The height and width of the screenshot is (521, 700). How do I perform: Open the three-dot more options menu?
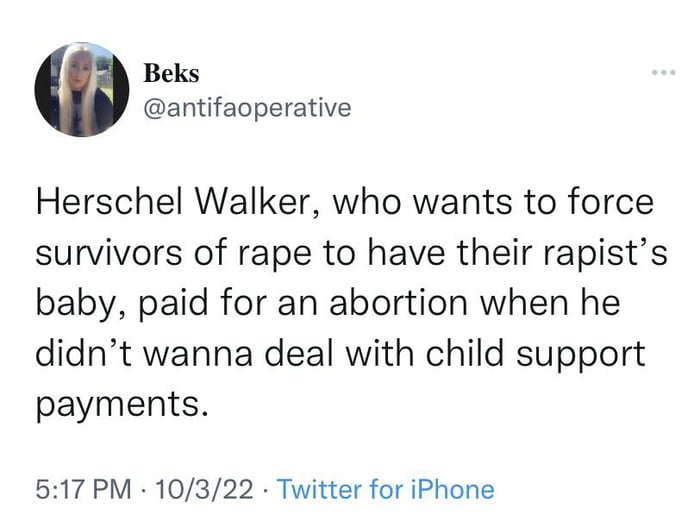(663, 72)
